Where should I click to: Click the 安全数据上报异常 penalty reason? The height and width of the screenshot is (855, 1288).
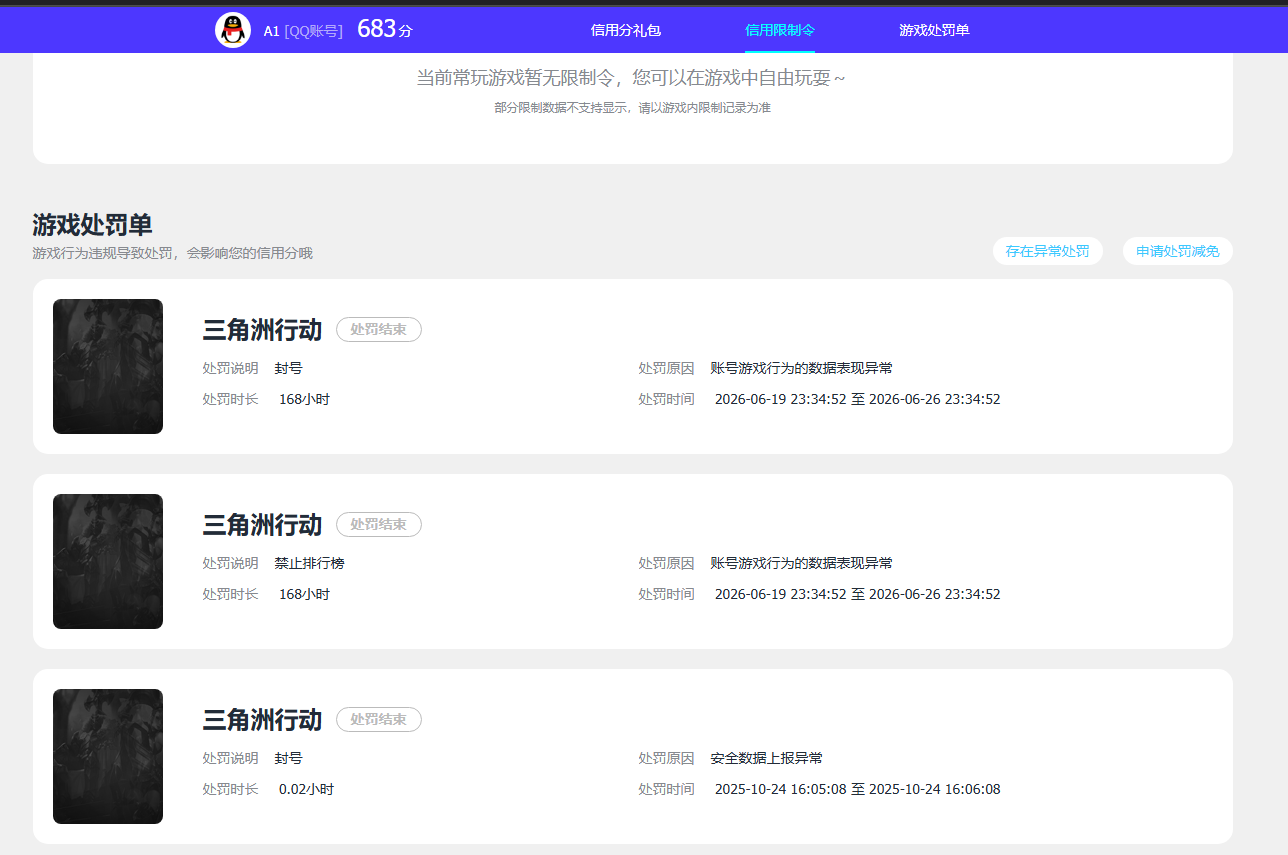coord(767,759)
